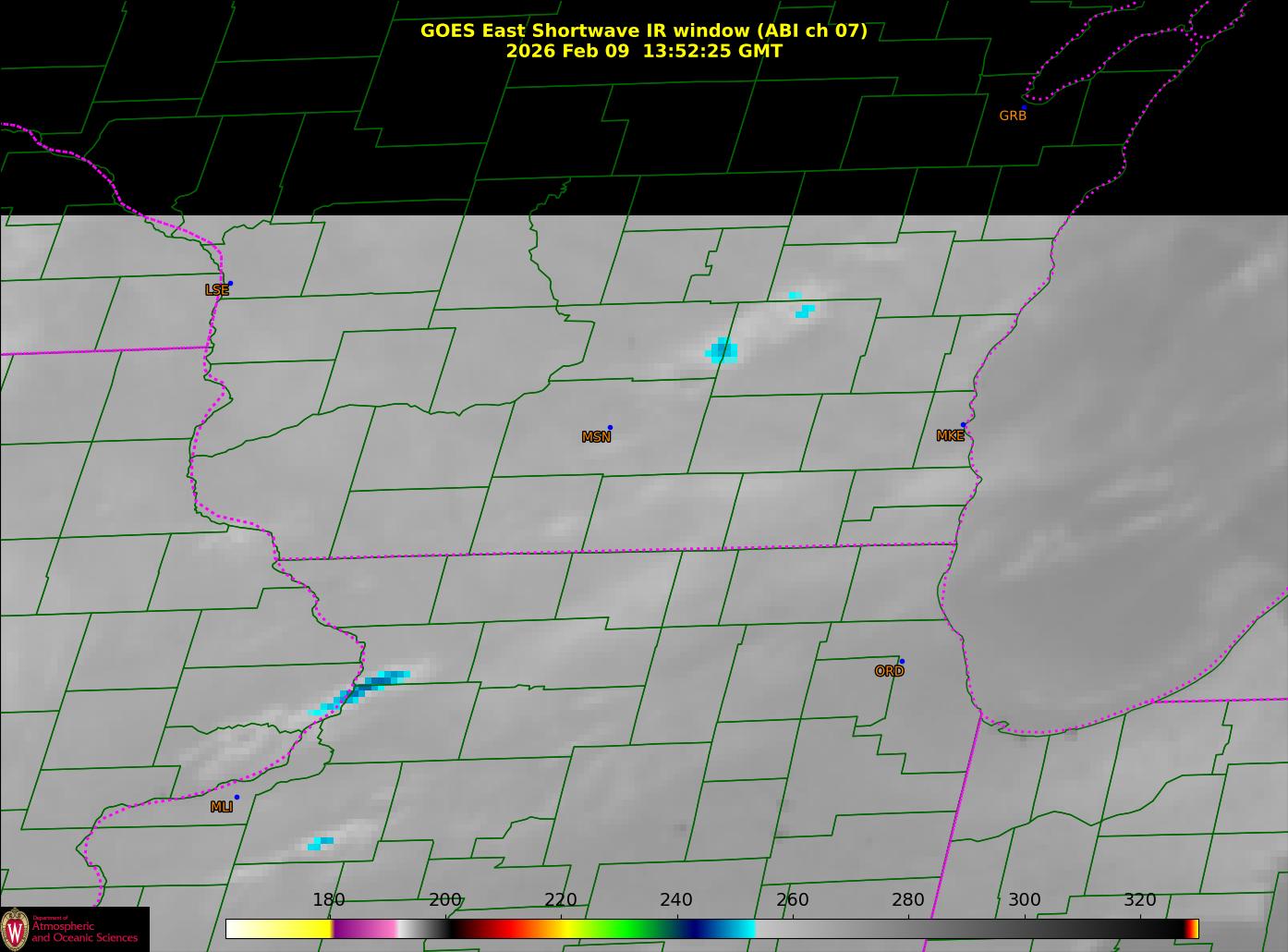
Task: Click the 280 tick on the temperature scale
Action: 908,899
